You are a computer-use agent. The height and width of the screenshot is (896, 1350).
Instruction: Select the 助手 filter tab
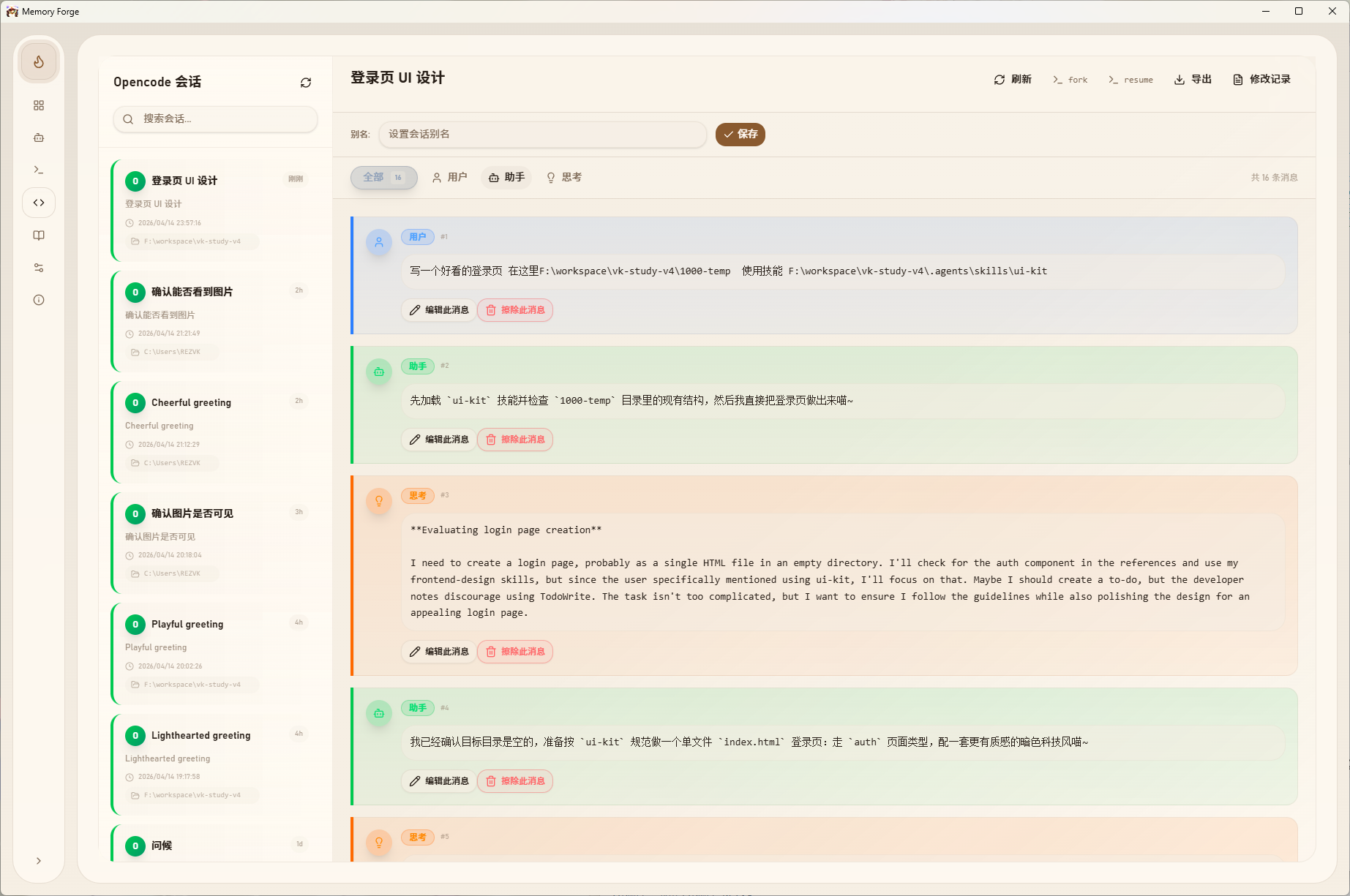(506, 178)
